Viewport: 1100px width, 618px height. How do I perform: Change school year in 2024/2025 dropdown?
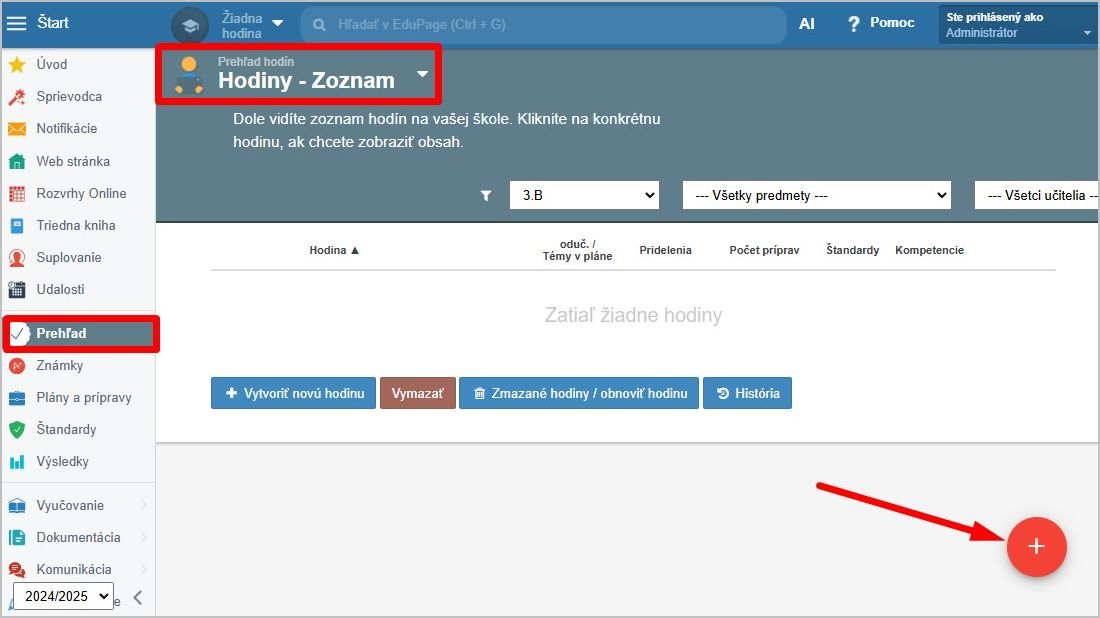63,597
